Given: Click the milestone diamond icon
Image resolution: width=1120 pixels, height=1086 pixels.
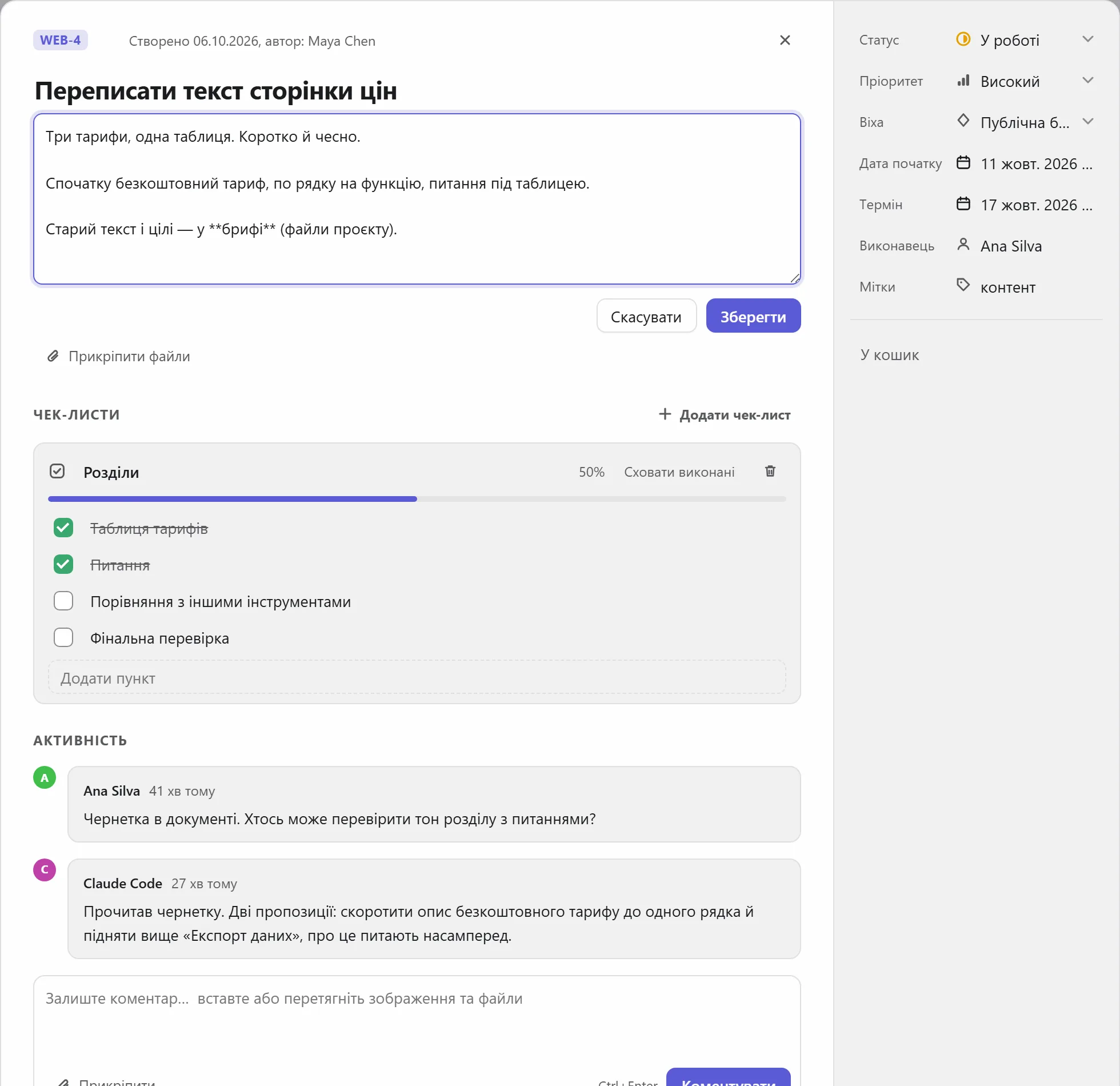Looking at the screenshot, I should coord(963,121).
